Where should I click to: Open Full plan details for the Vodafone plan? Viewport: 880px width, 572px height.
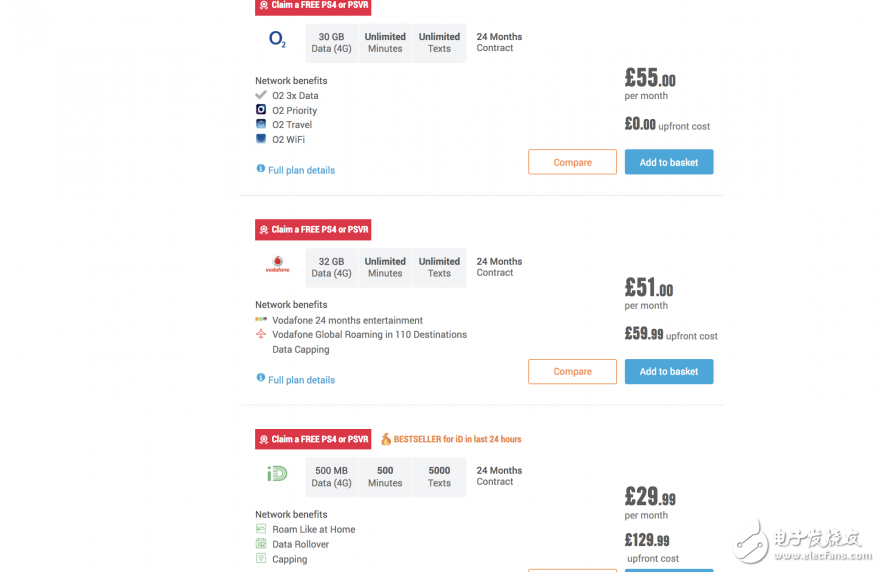(301, 380)
